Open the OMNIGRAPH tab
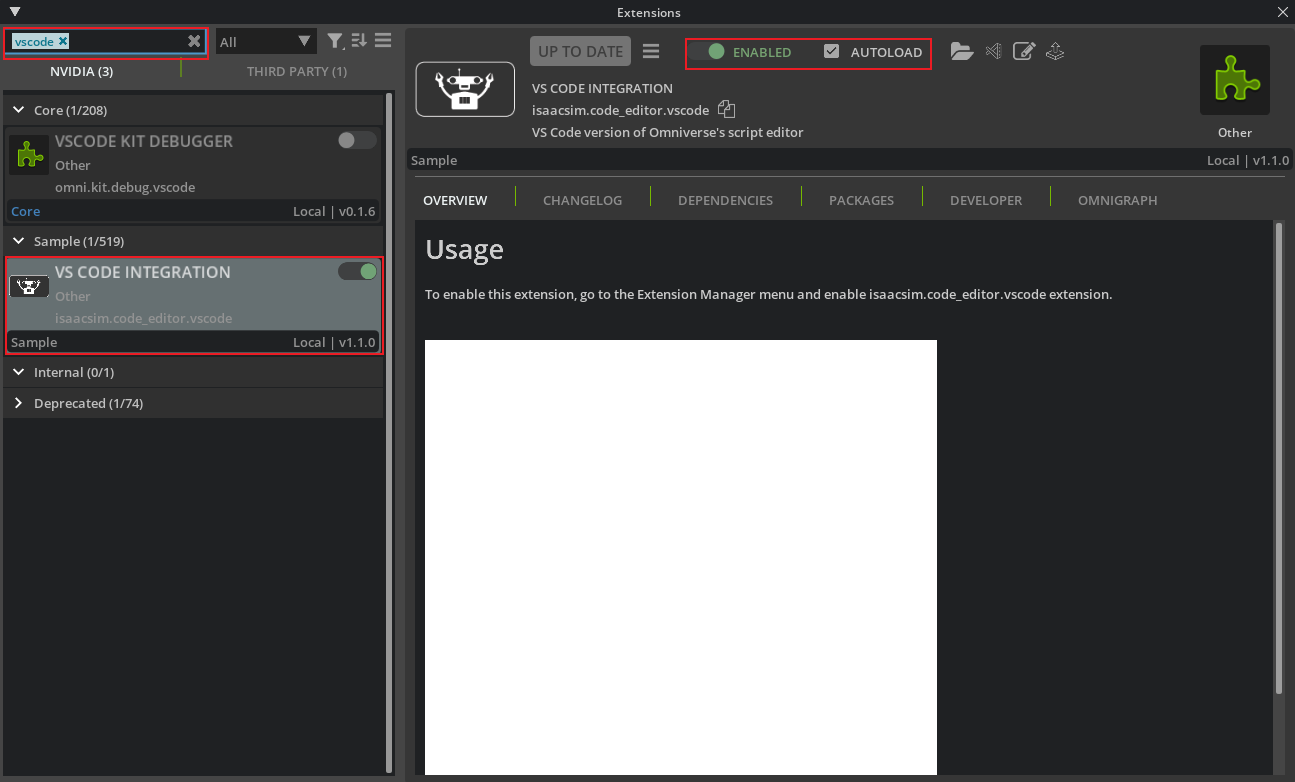 pyautogui.click(x=1117, y=200)
